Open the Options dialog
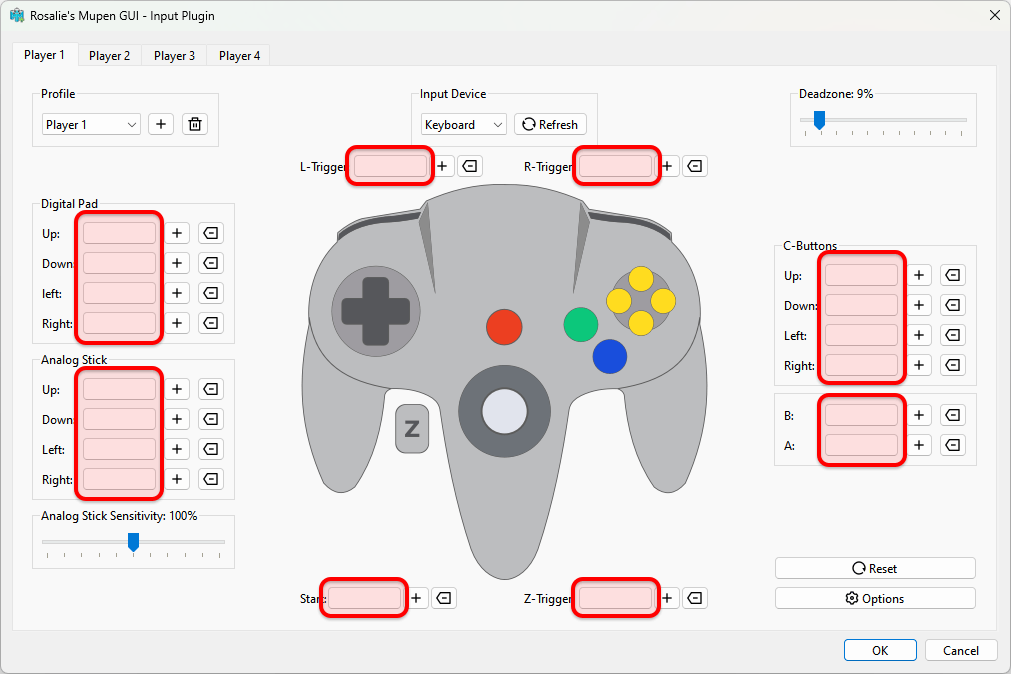The image size is (1011, 674). (875, 598)
